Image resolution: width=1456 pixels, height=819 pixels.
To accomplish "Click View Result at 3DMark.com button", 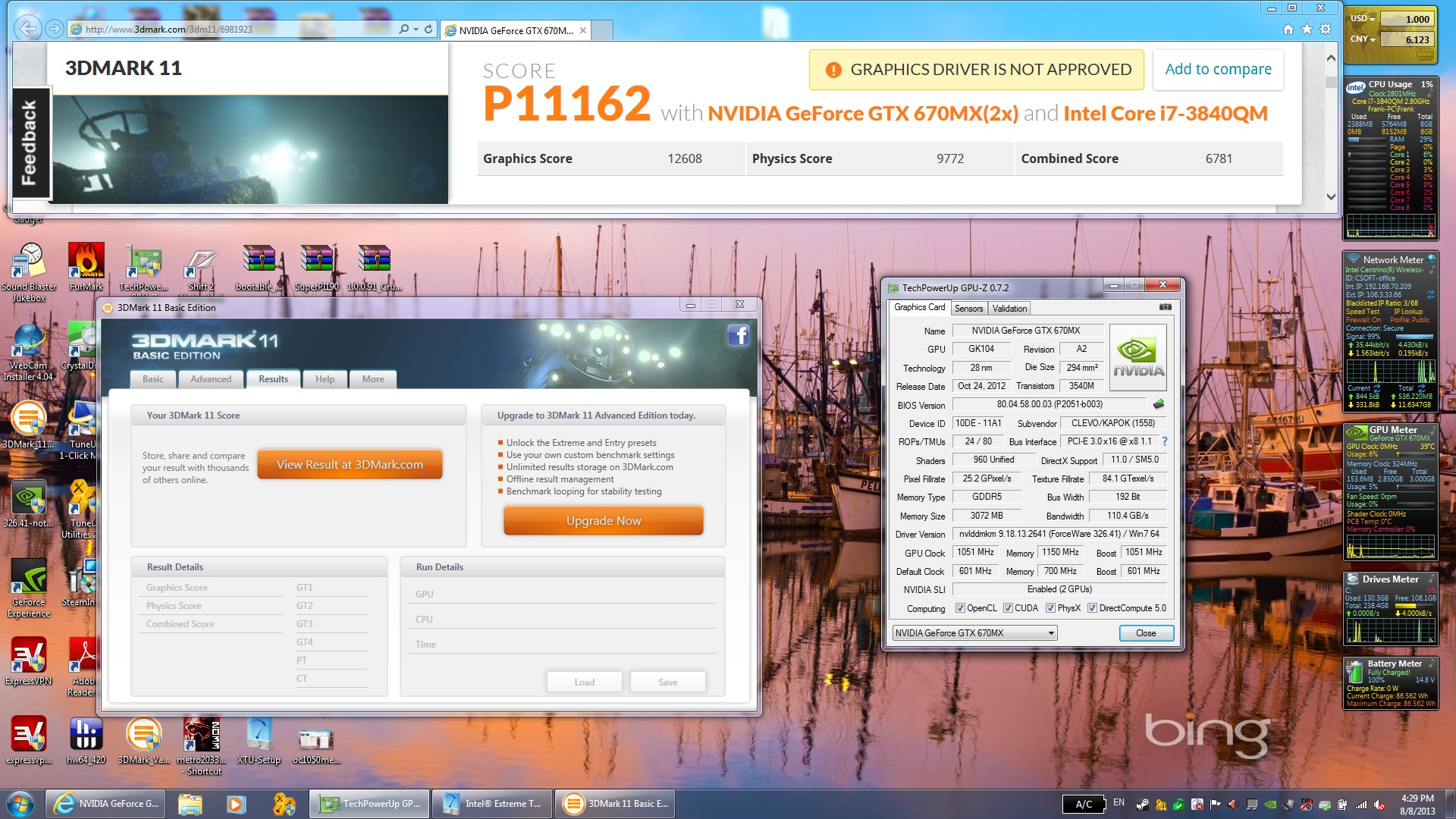I will [350, 465].
